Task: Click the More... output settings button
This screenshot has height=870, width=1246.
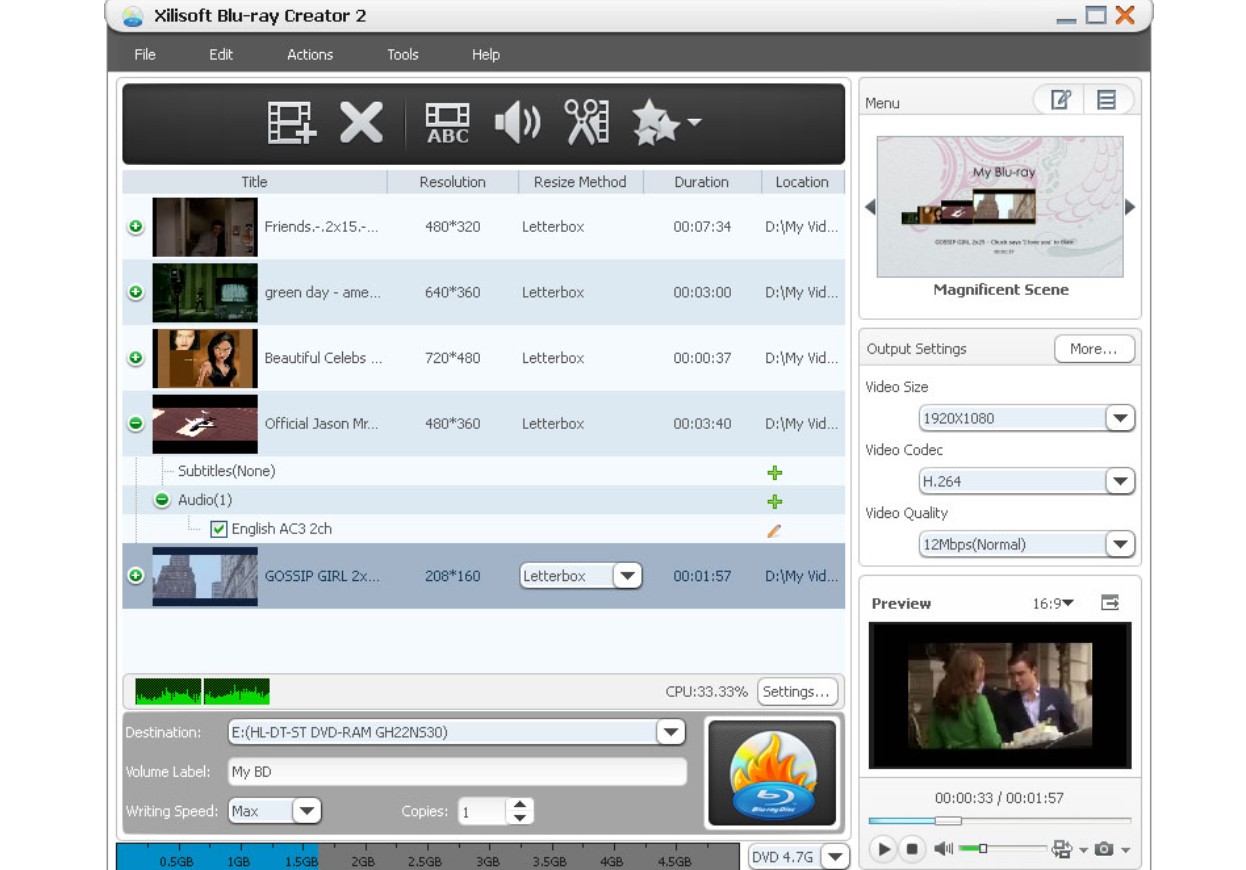Action: point(1095,348)
